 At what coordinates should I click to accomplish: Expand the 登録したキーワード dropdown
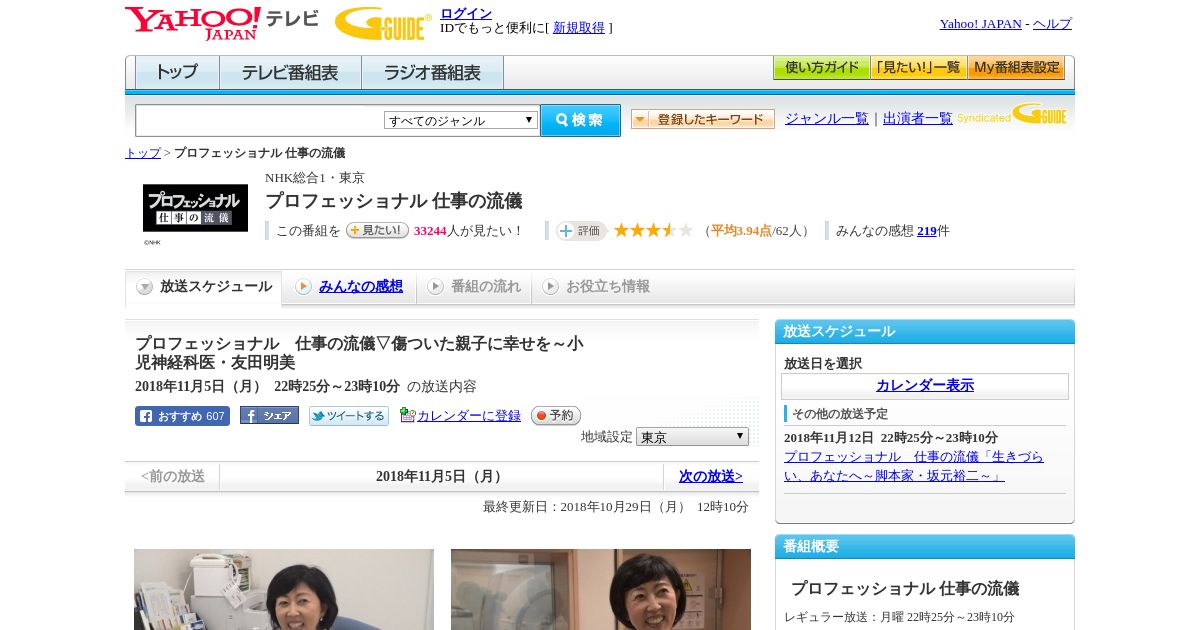pyautogui.click(x=702, y=119)
